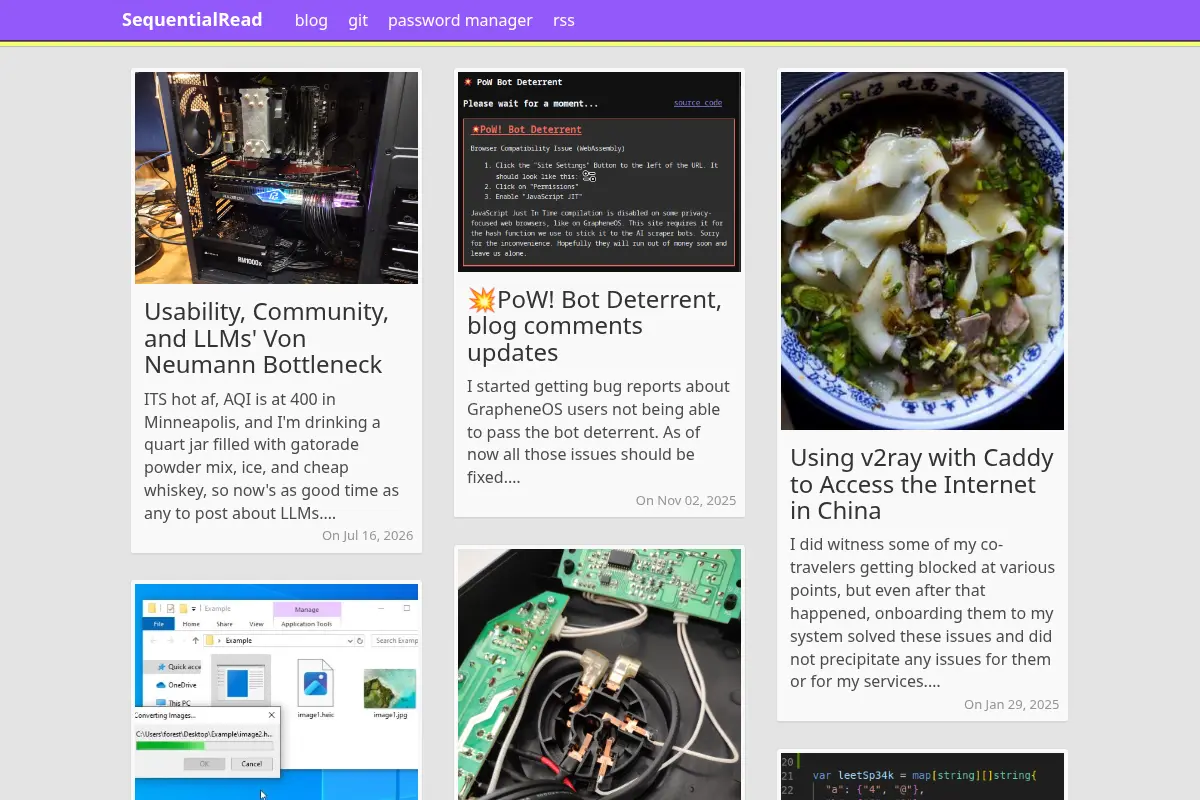1200x800 pixels.
Task: Open PoW! Bot Deterrent, blog comments updates post
Action: coord(595,326)
